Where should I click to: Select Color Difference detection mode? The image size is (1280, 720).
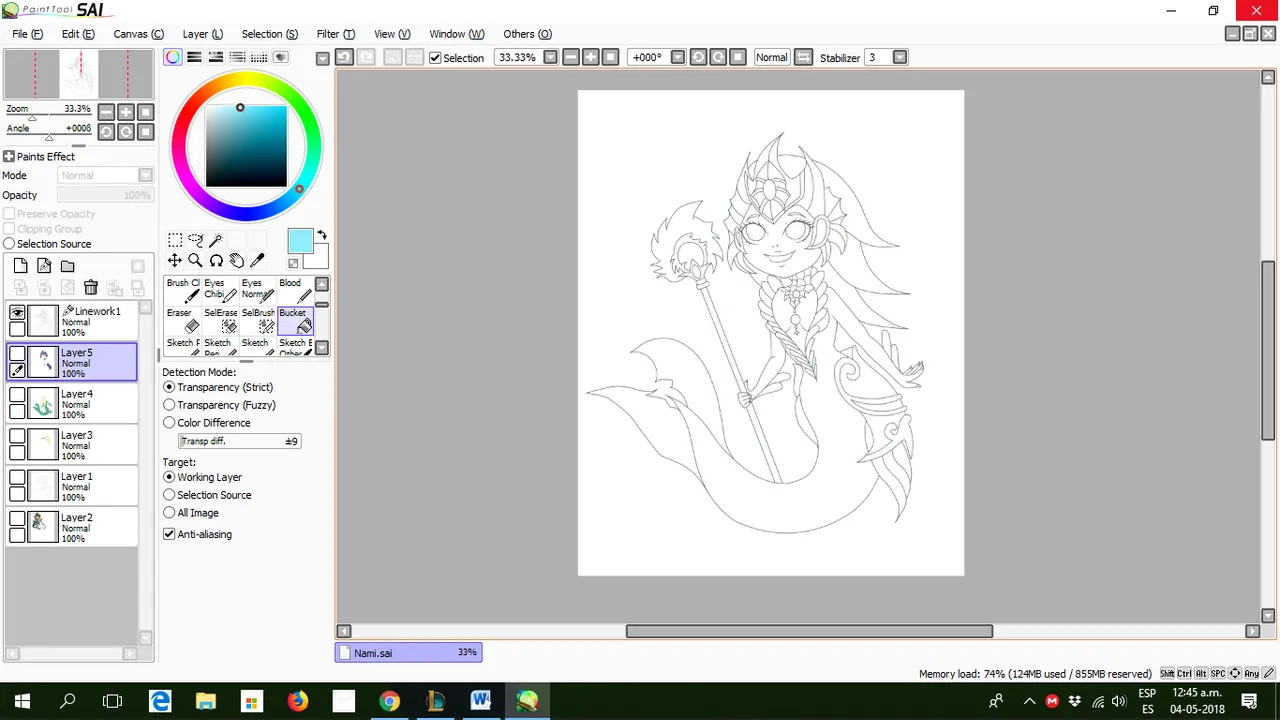click(169, 423)
